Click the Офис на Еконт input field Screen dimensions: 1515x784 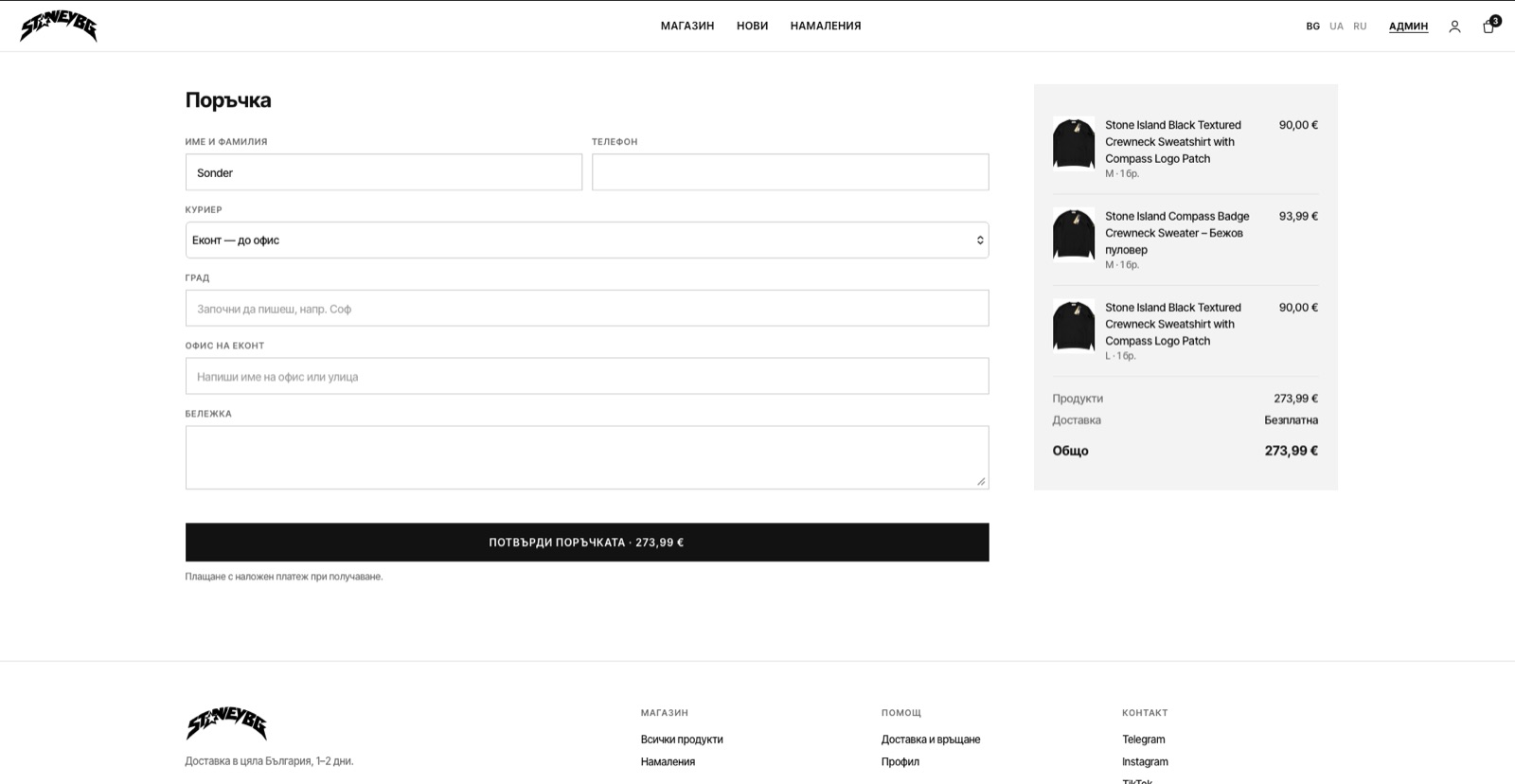587,377
